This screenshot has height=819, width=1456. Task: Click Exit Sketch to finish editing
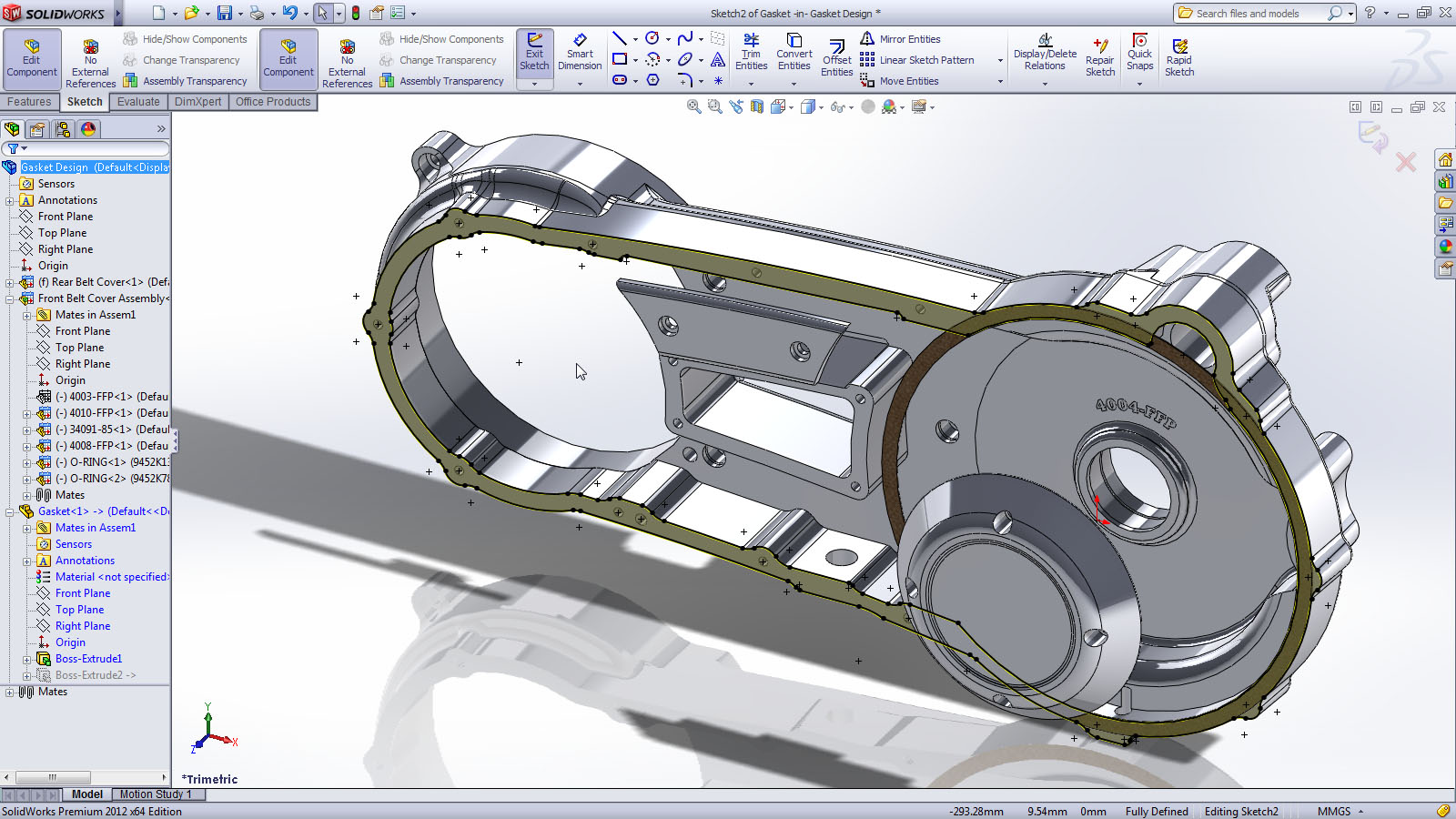pyautogui.click(x=534, y=55)
